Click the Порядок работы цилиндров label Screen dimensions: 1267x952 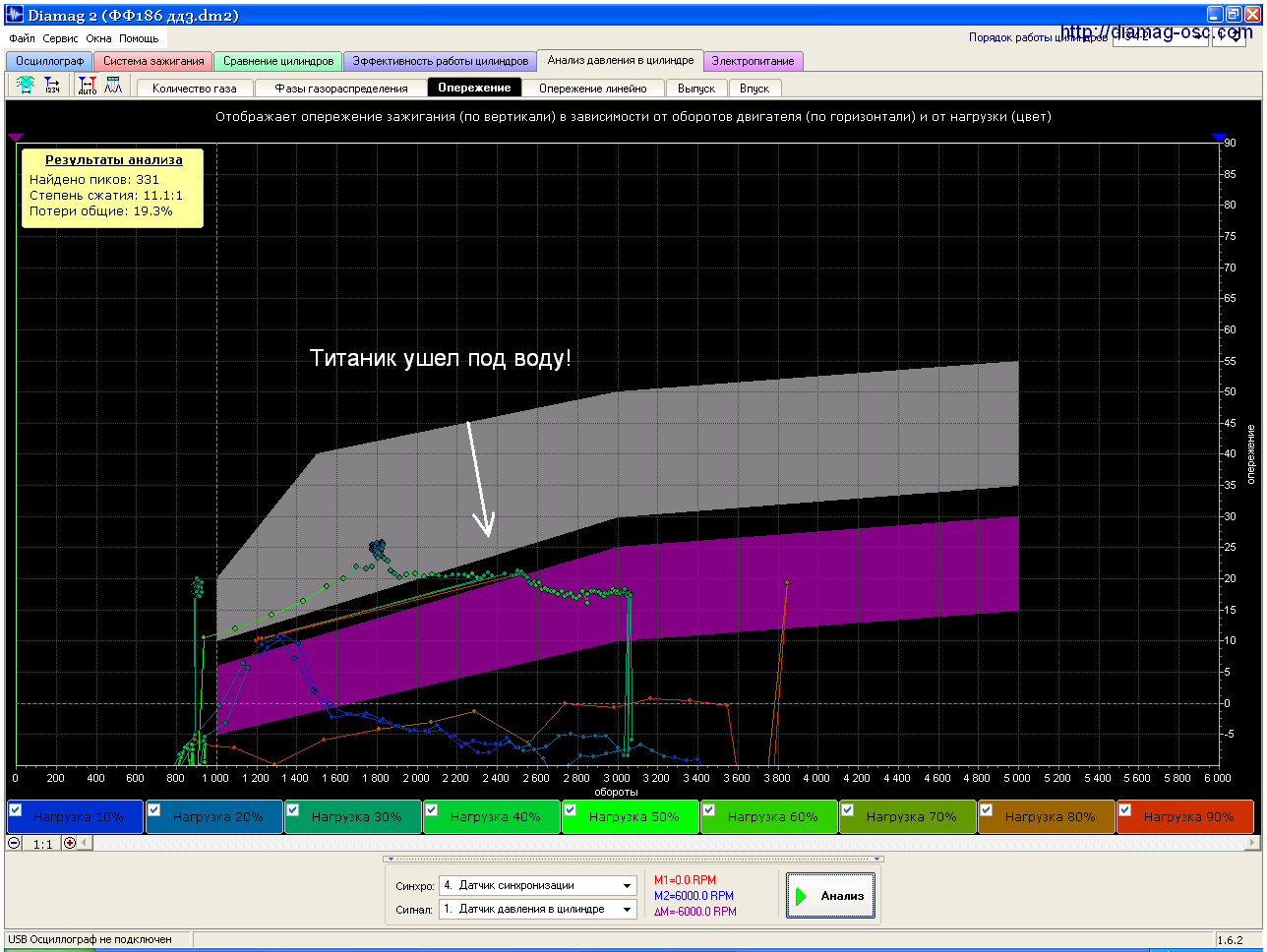pyautogui.click(x=1038, y=37)
